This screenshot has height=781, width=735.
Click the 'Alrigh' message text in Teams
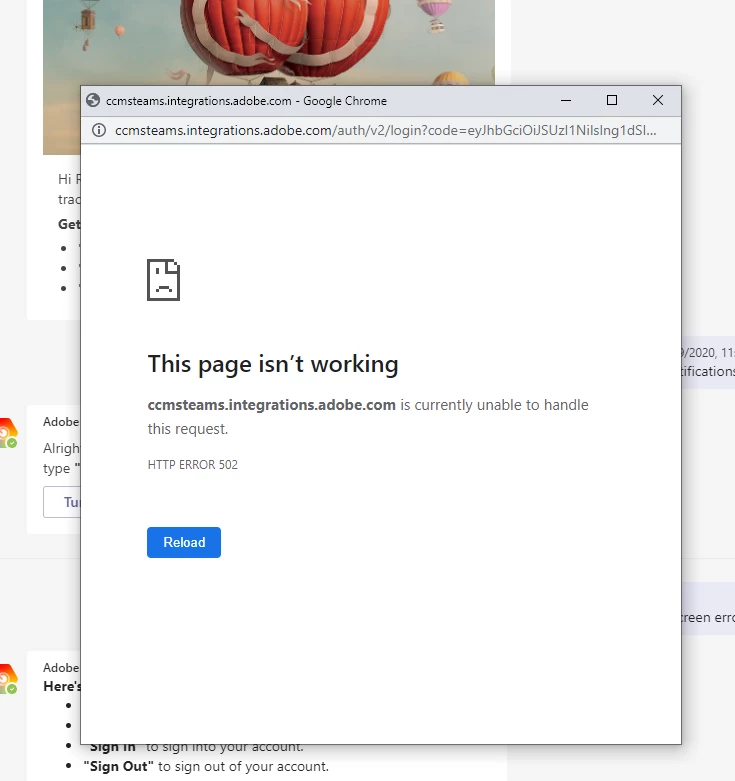[x=61, y=448]
